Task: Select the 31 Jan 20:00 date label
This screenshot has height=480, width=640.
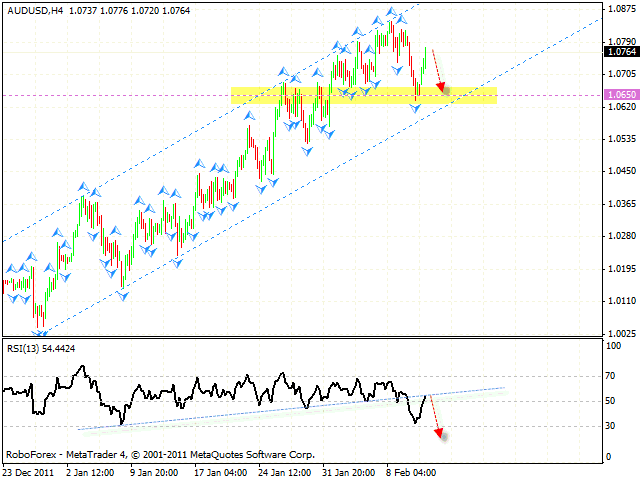Action: pos(350,471)
